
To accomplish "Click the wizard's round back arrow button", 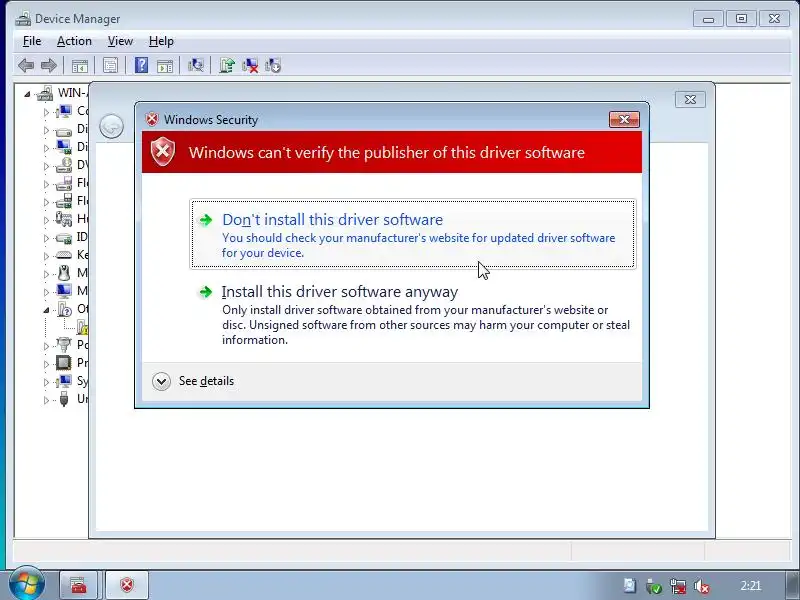I will 111,126.
